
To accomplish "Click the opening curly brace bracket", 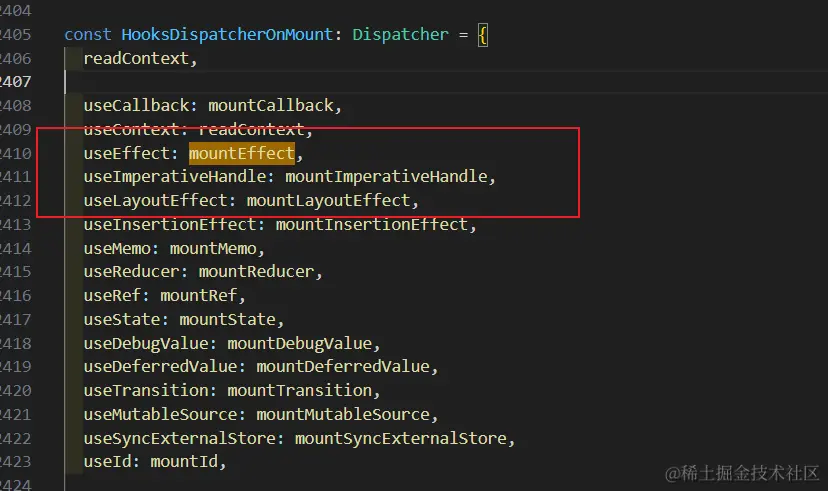I will tap(483, 35).
